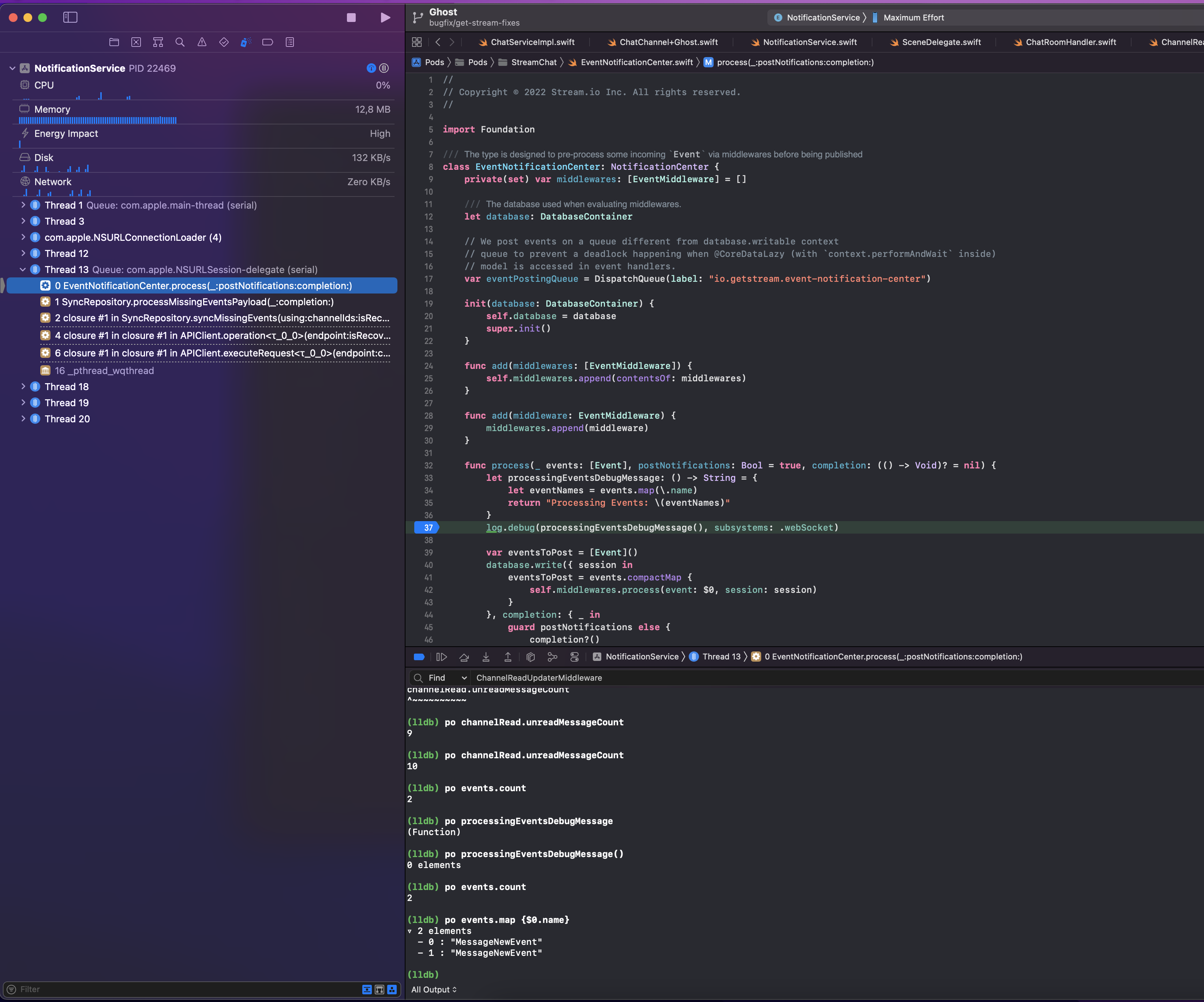
Task: Deactivate breakpoints in the debug bar
Action: [419, 657]
